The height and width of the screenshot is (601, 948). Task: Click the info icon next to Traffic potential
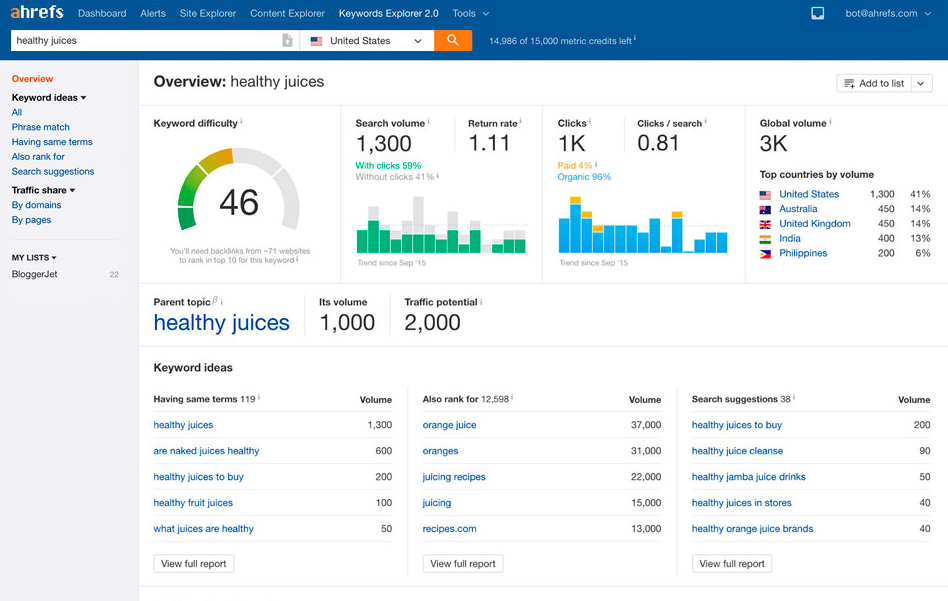click(x=481, y=301)
